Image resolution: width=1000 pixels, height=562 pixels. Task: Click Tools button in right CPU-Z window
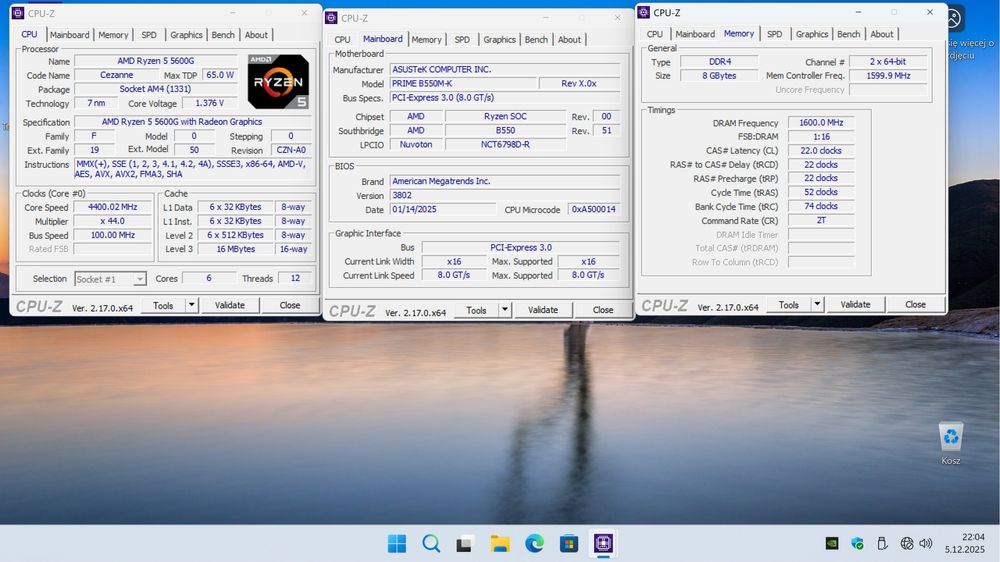pos(789,305)
